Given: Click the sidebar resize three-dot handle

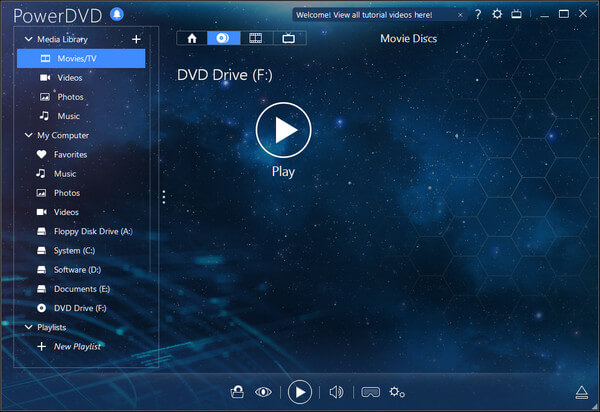Looking at the screenshot, I should pos(164,197).
